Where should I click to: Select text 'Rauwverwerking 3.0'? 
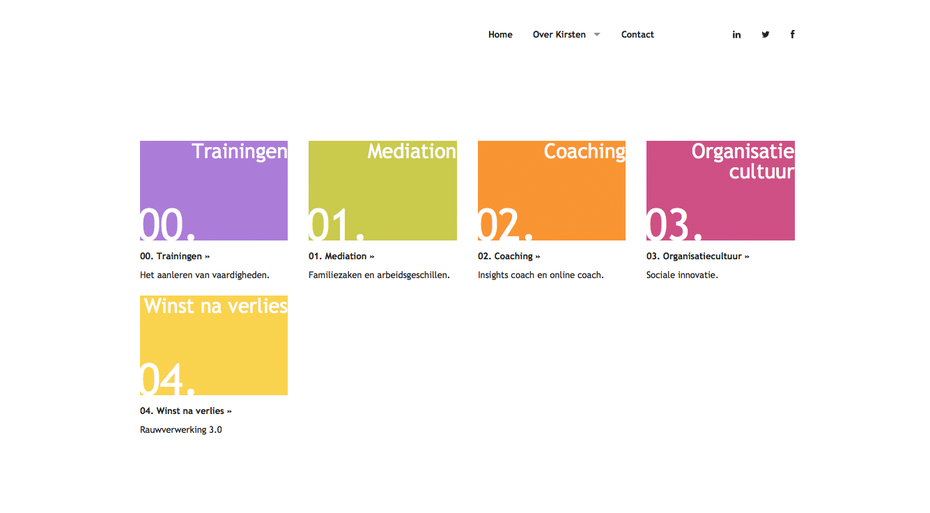pyautogui.click(x=181, y=430)
